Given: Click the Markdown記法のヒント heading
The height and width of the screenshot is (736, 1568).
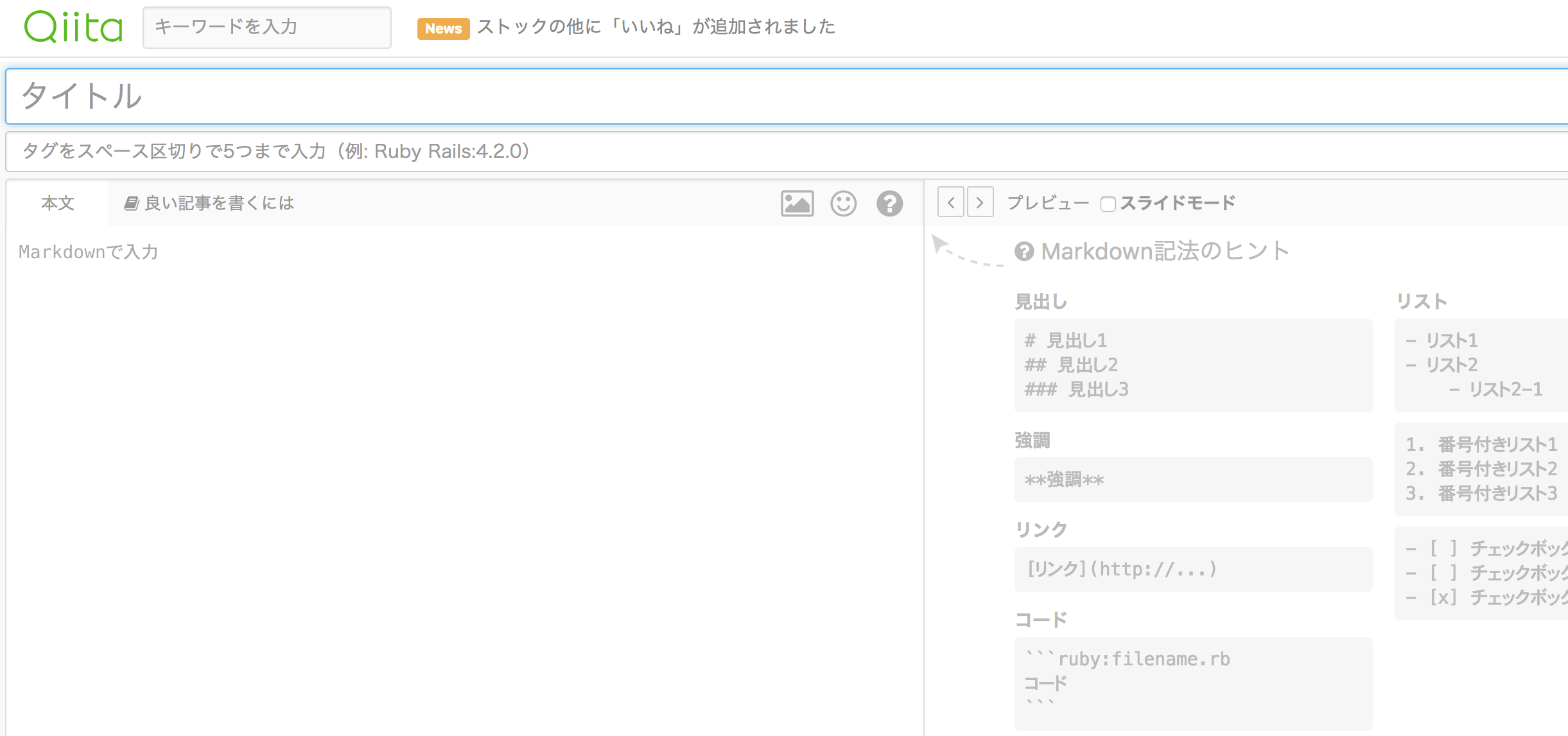Looking at the screenshot, I should click(x=1165, y=251).
